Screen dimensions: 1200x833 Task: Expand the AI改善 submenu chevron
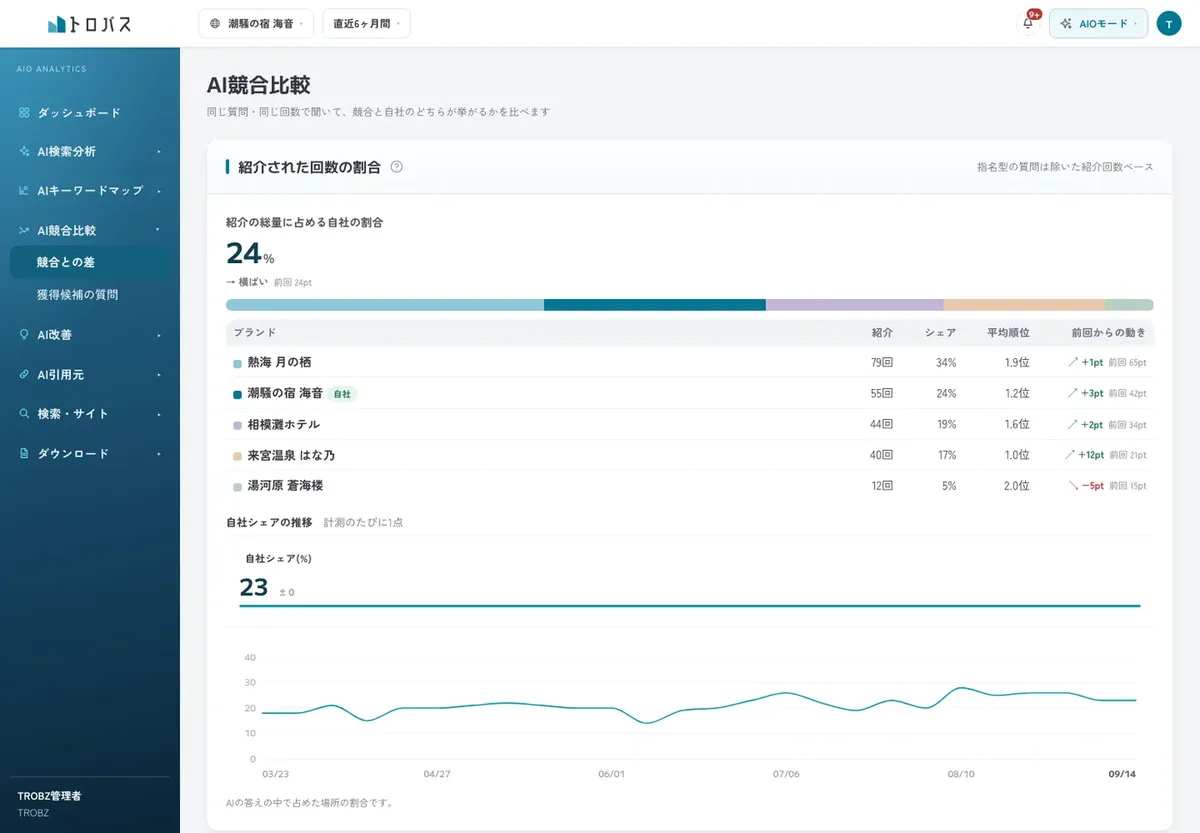coord(159,335)
